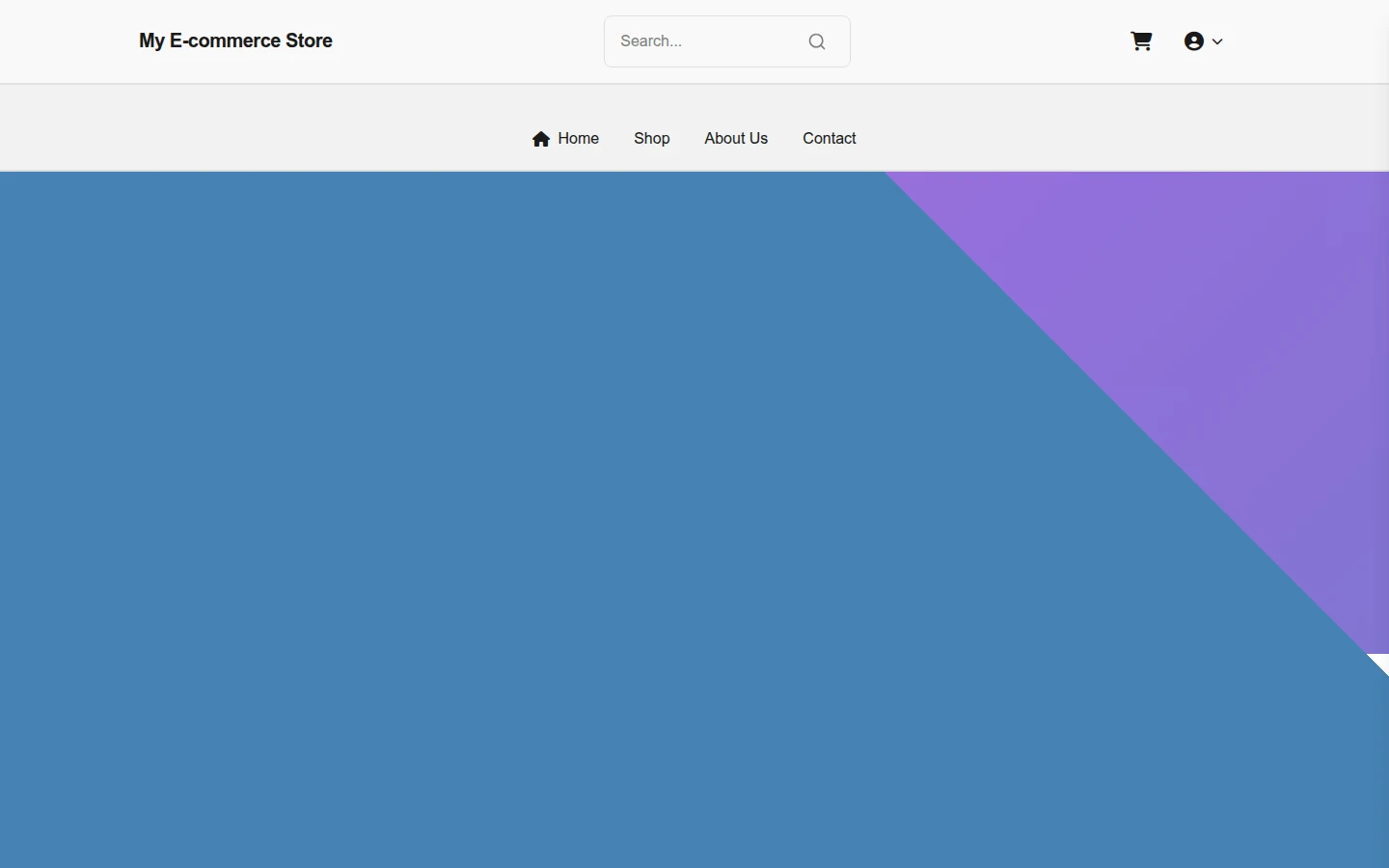
Task: Select the Us word in About Us
Action: click(x=758, y=139)
